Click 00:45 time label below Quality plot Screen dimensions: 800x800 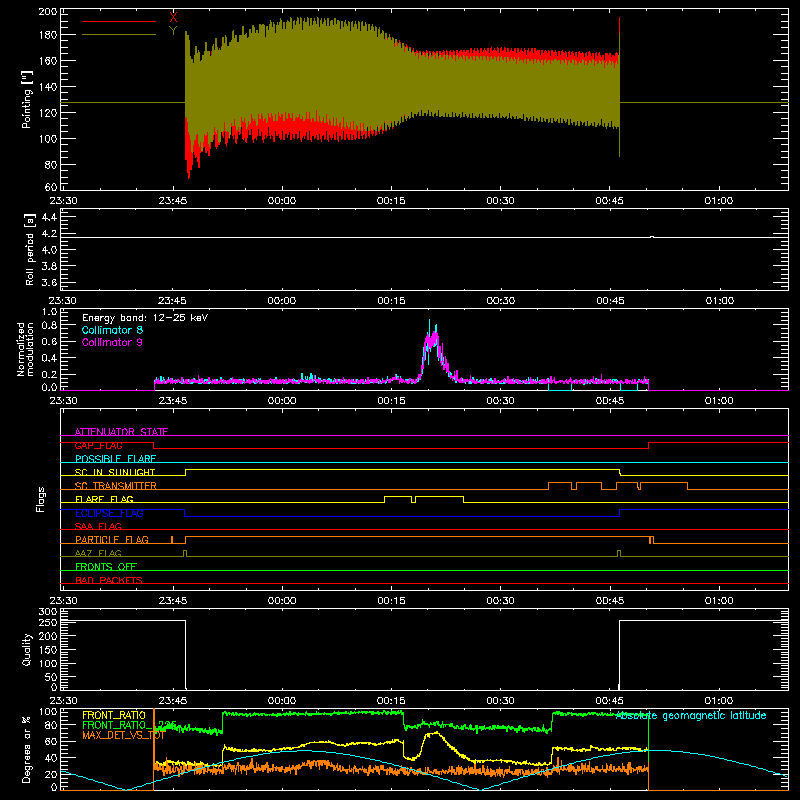610,701
